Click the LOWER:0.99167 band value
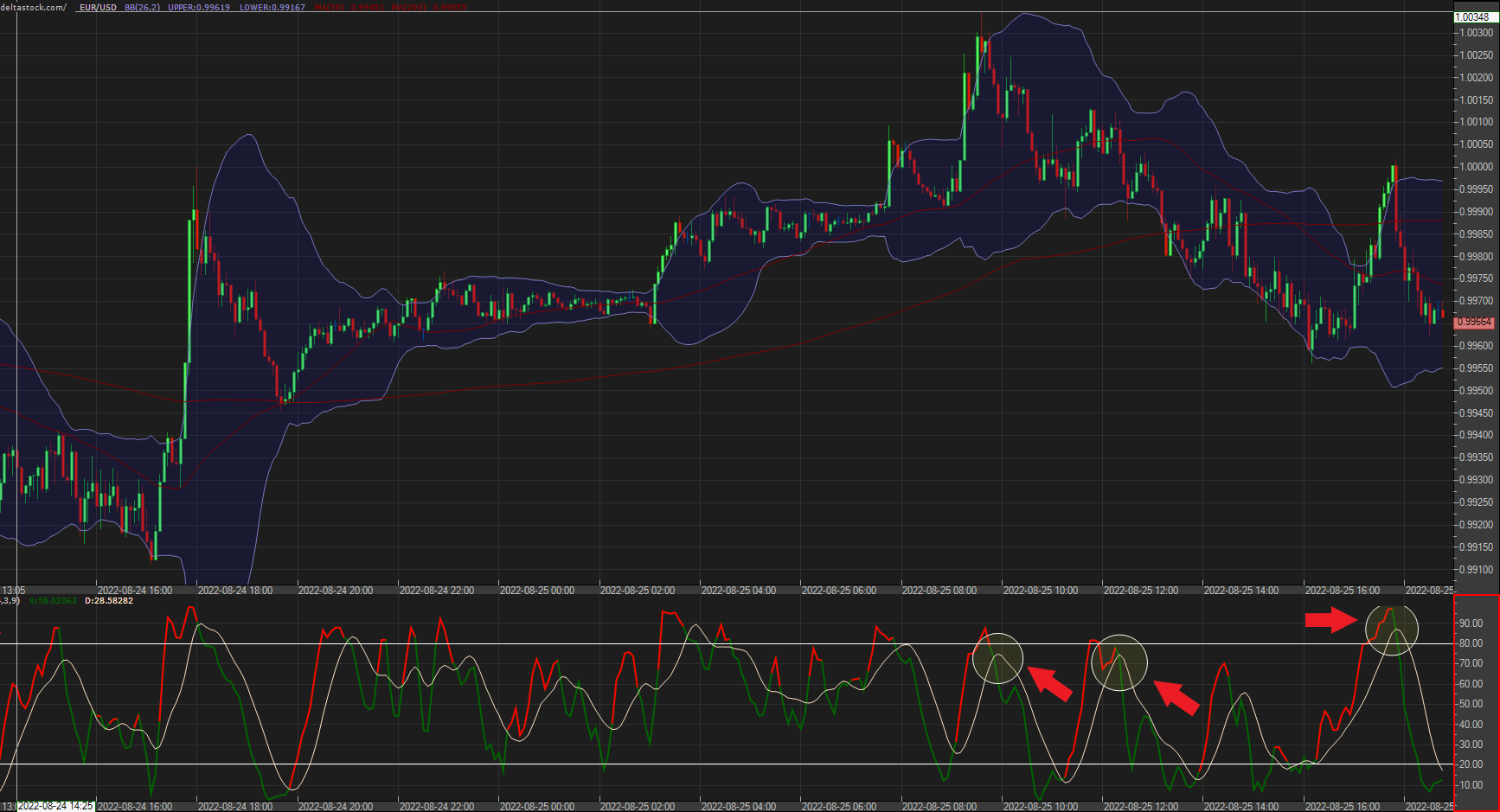This screenshot has height=812, width=1500. [272, 7]
